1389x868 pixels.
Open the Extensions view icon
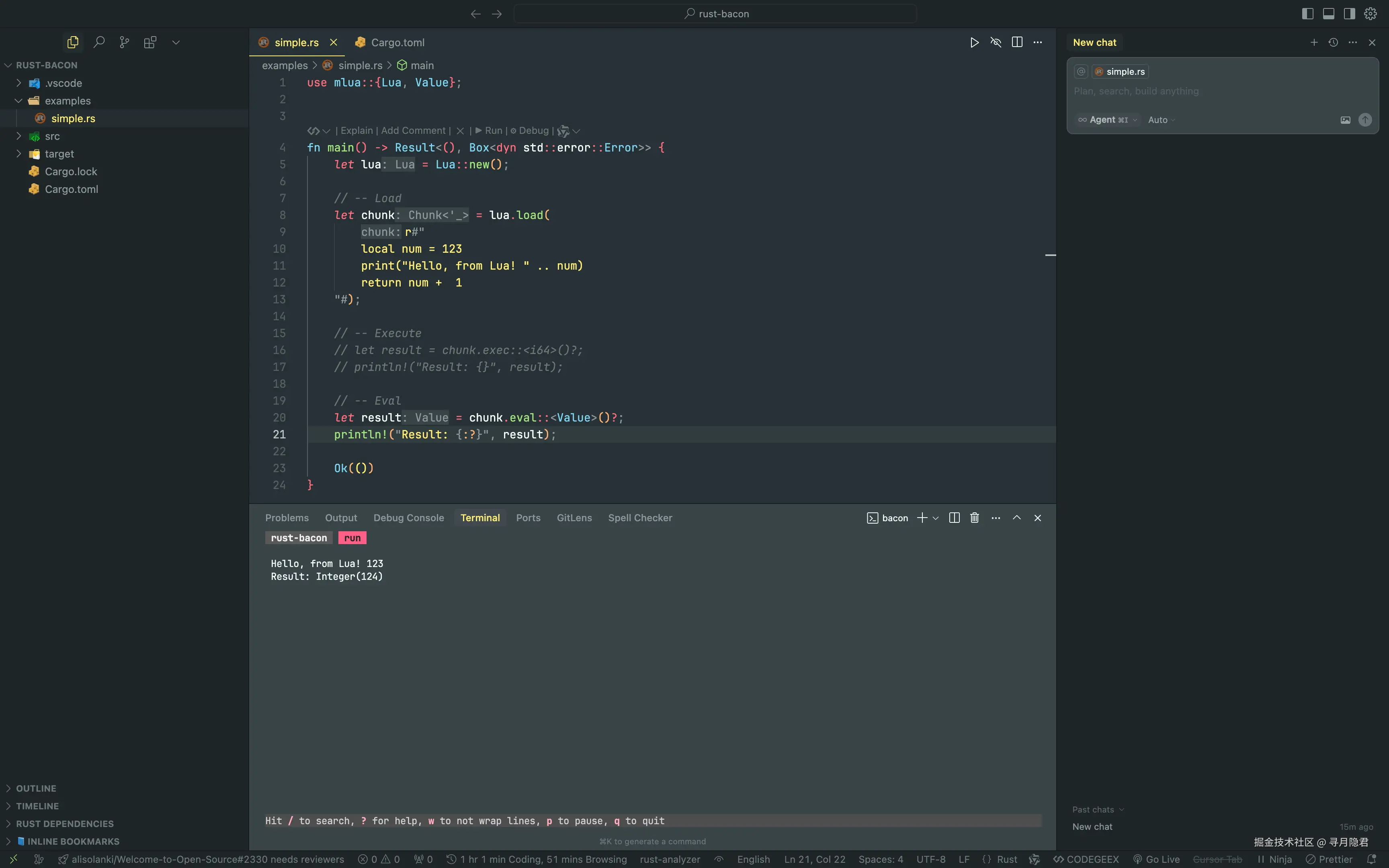point(150,43)
